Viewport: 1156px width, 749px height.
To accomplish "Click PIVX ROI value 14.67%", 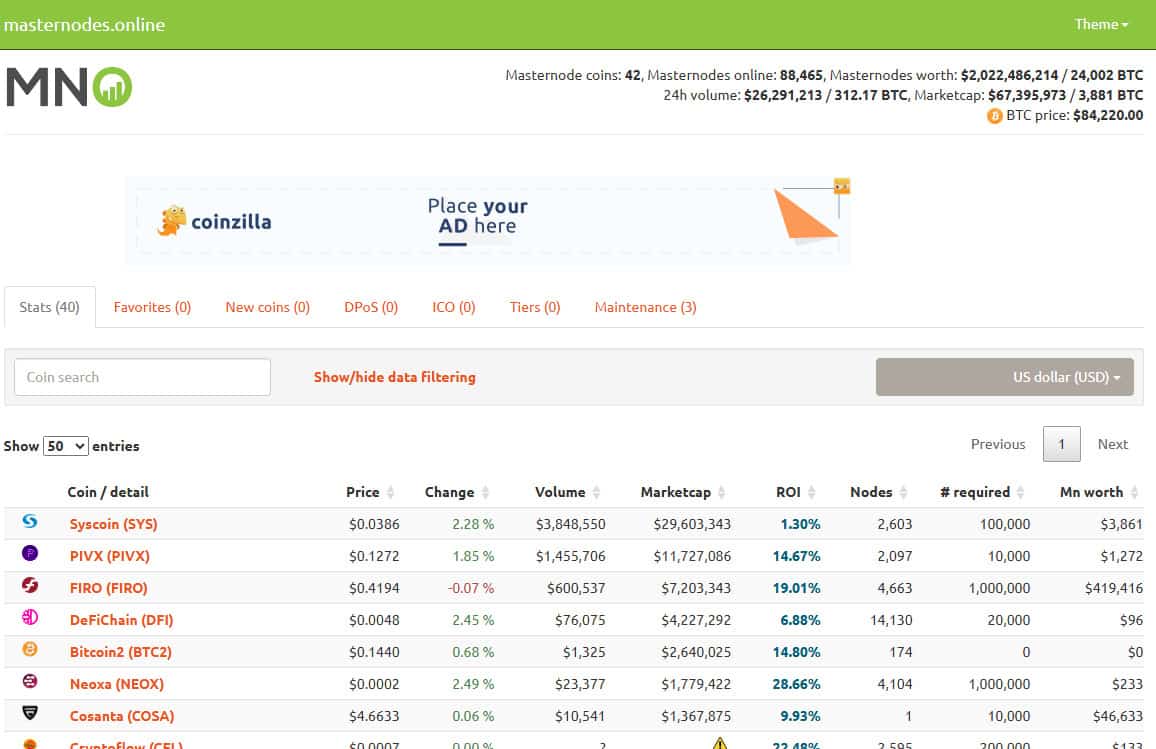I will [x=796, y=556].
